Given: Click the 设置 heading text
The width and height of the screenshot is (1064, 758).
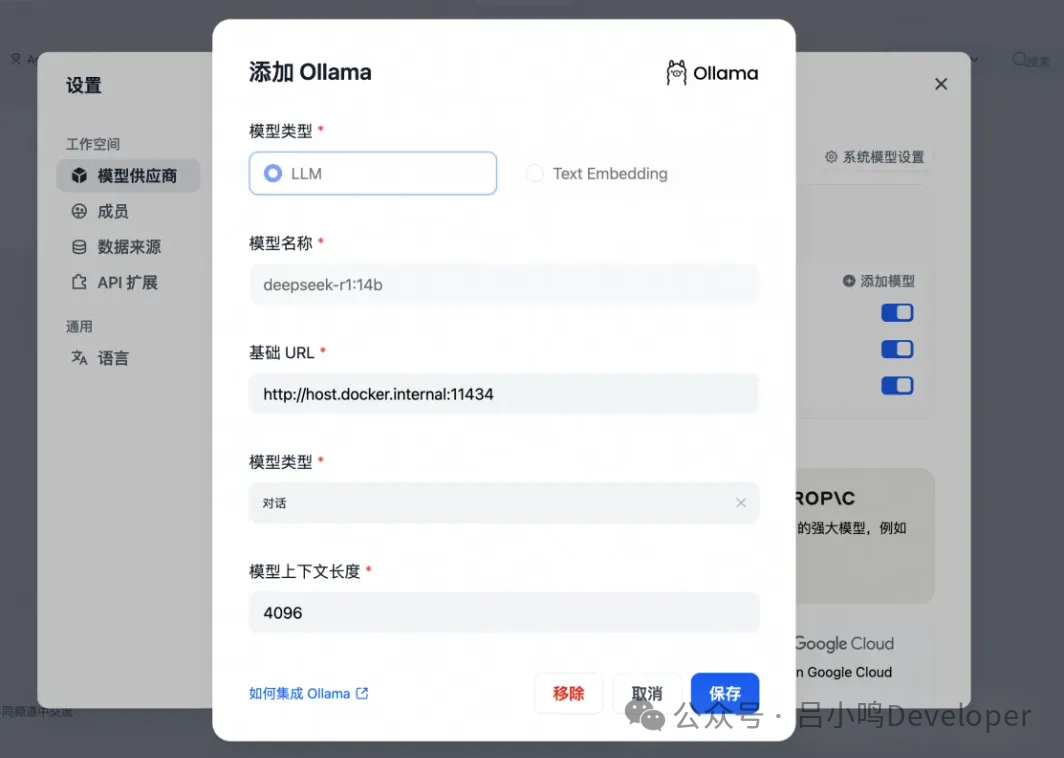Looking at the screenshot, I should click(x=84, y=86).
